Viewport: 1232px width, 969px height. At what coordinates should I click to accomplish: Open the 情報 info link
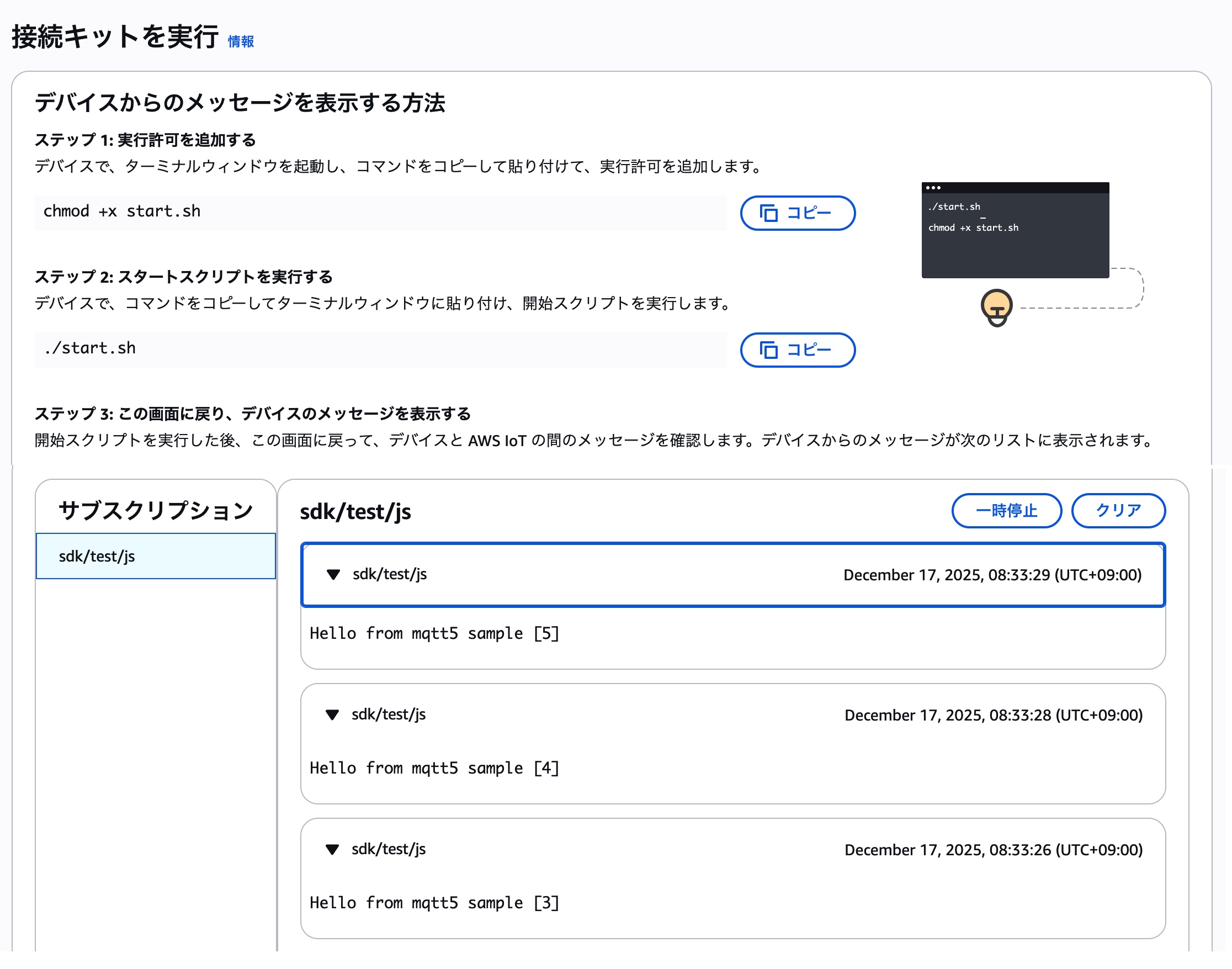[241, 41]
